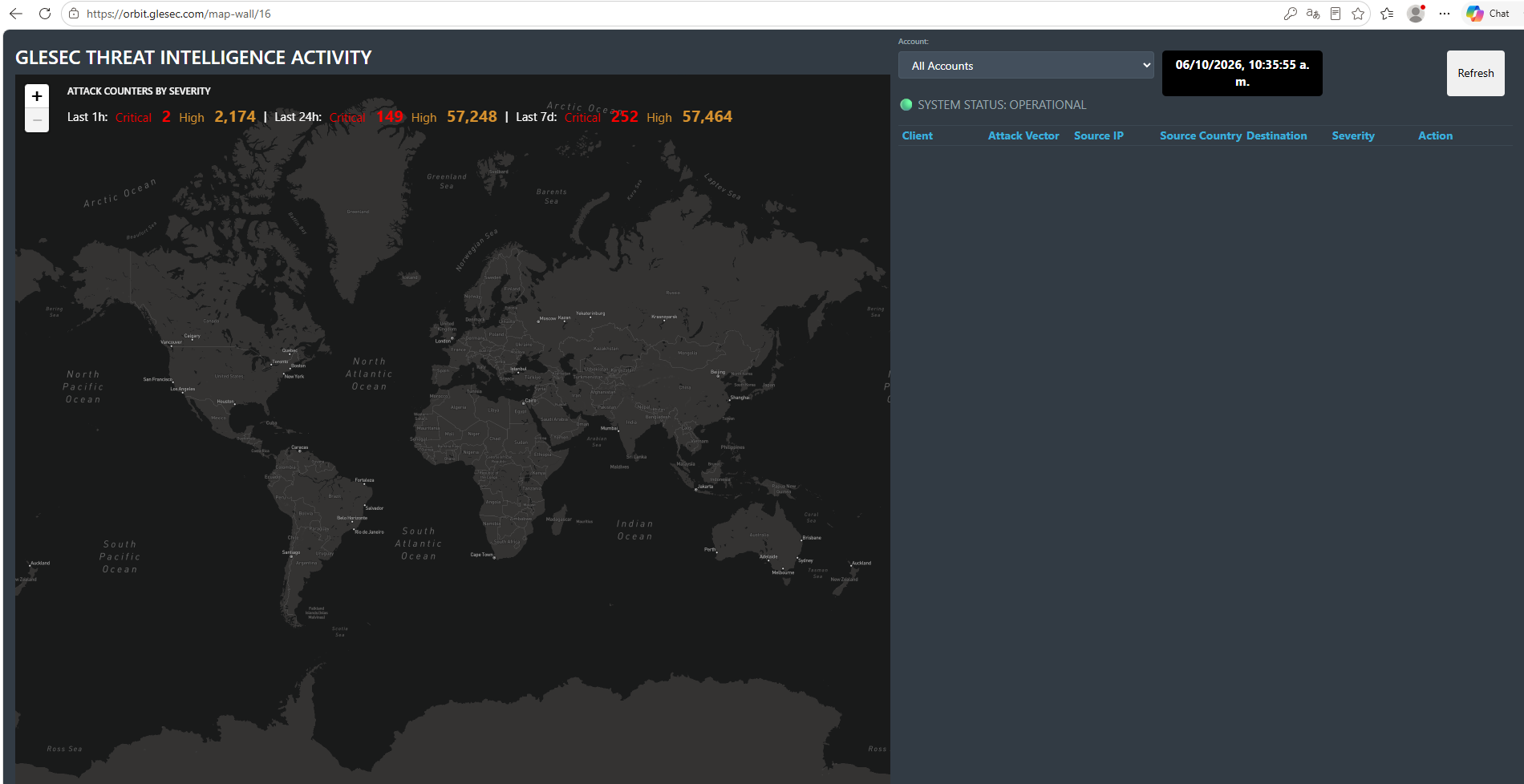This screenshot has height=784, width=1524.
Task: Click the green system status indicator dot
Action: click(906, 104)
